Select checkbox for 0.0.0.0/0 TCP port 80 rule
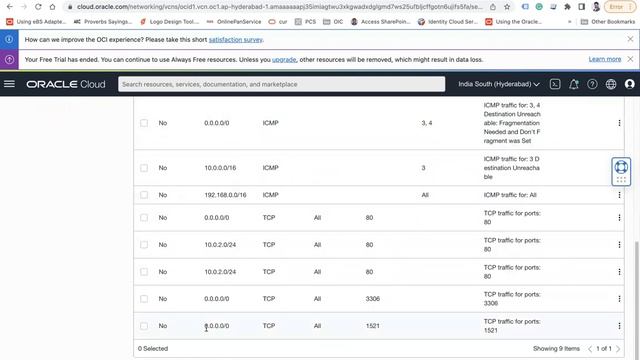The width and height of the screenshot is (640, 360). point(144,218)
